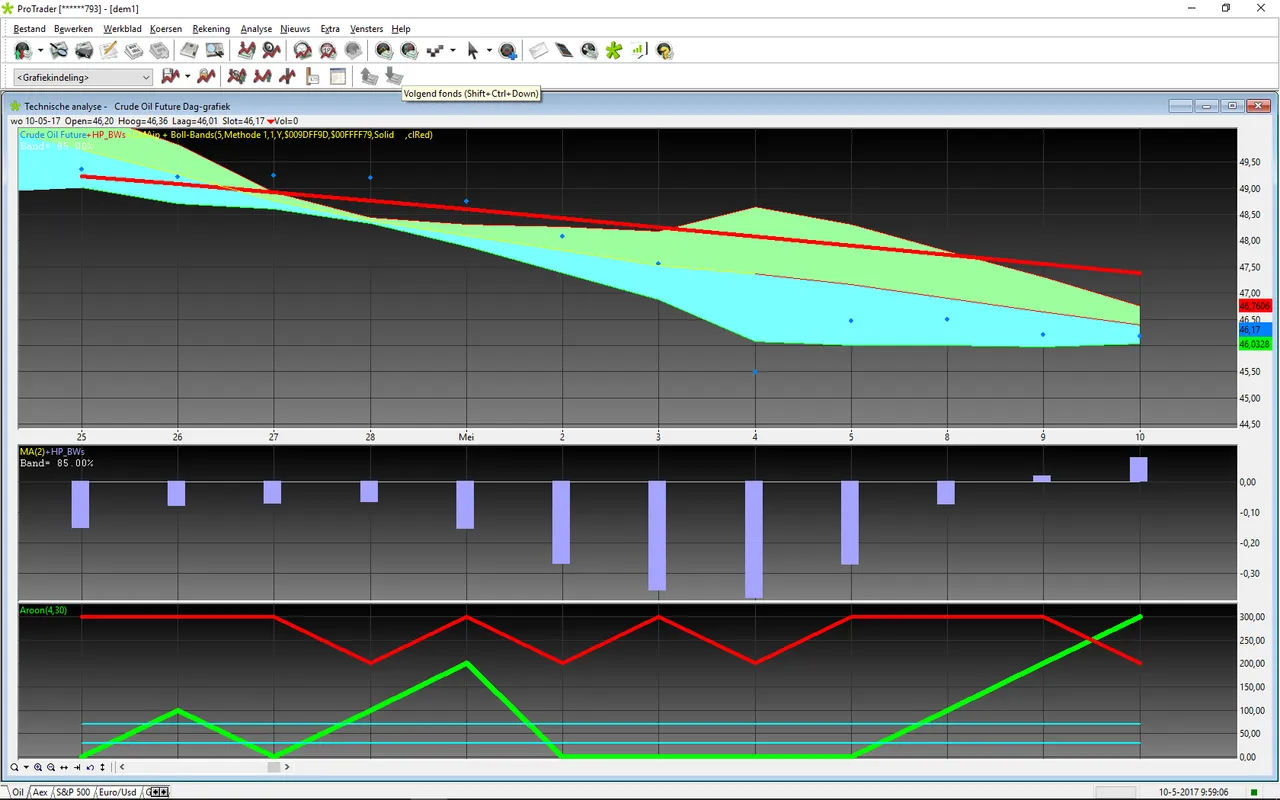Click the magnifier search screen toolbar icon
The height and width of the screenshot is (800, 1280).
[x=215, y=50]
